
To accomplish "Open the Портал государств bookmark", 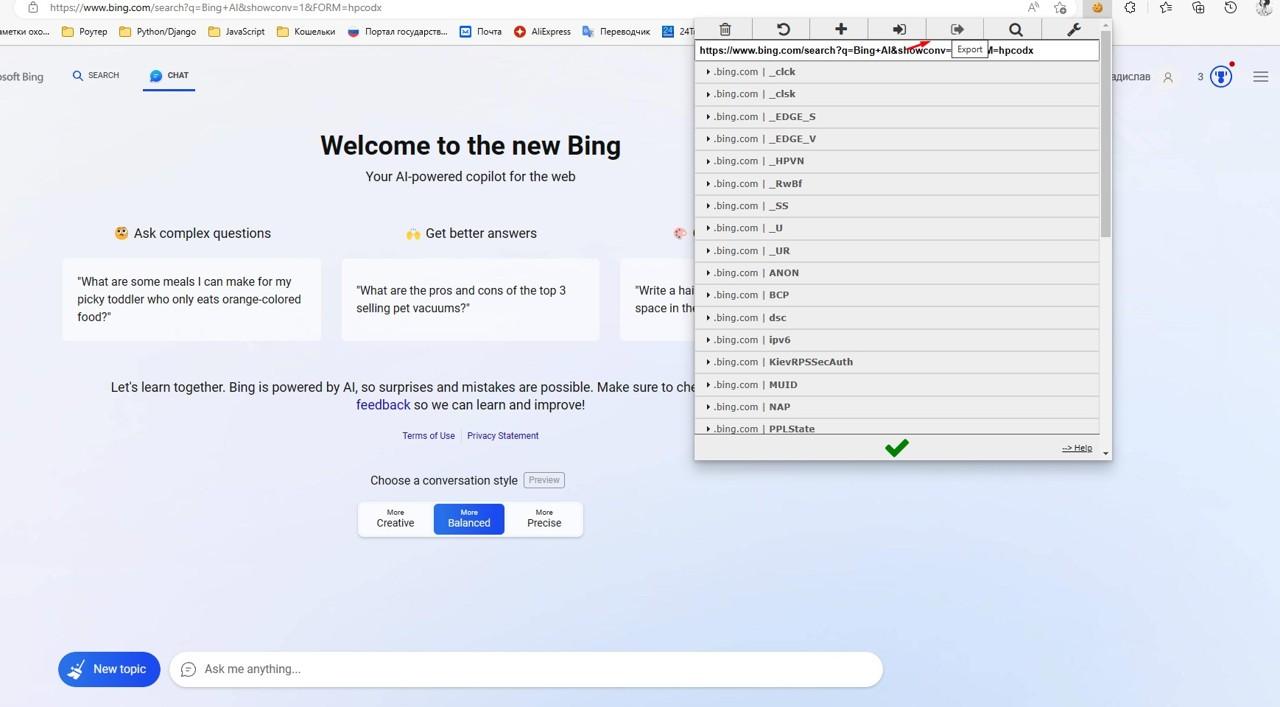I will coord(398,32).
